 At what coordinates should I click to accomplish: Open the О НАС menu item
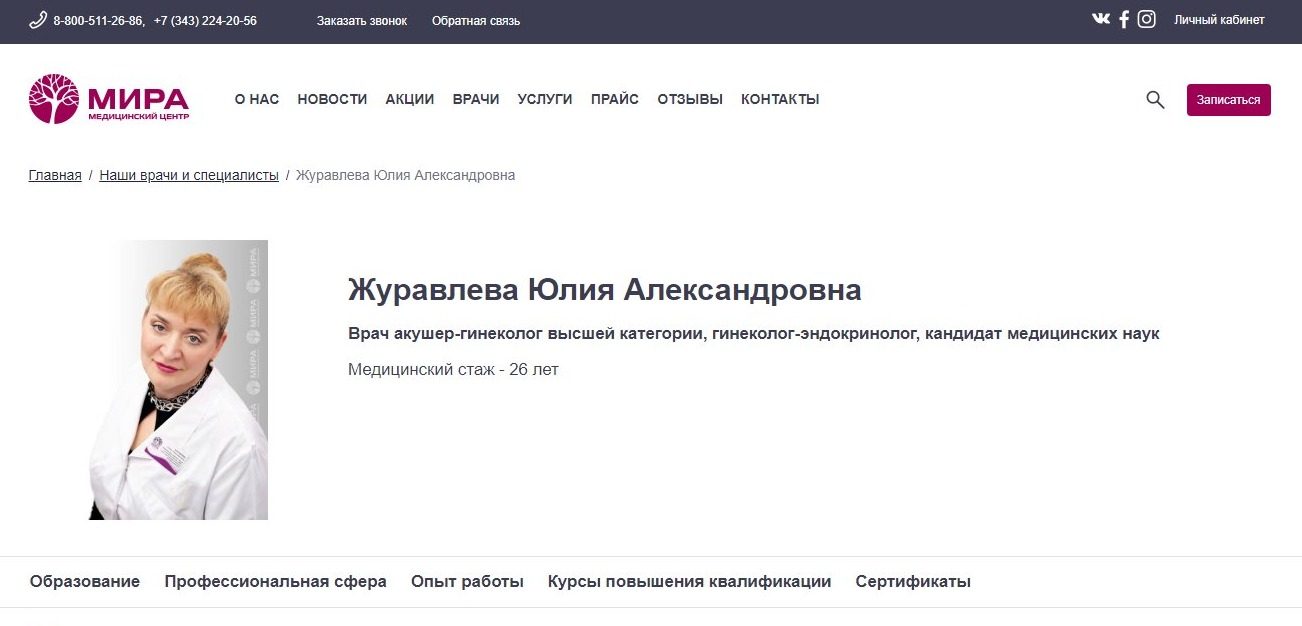(x=257, y=99)
